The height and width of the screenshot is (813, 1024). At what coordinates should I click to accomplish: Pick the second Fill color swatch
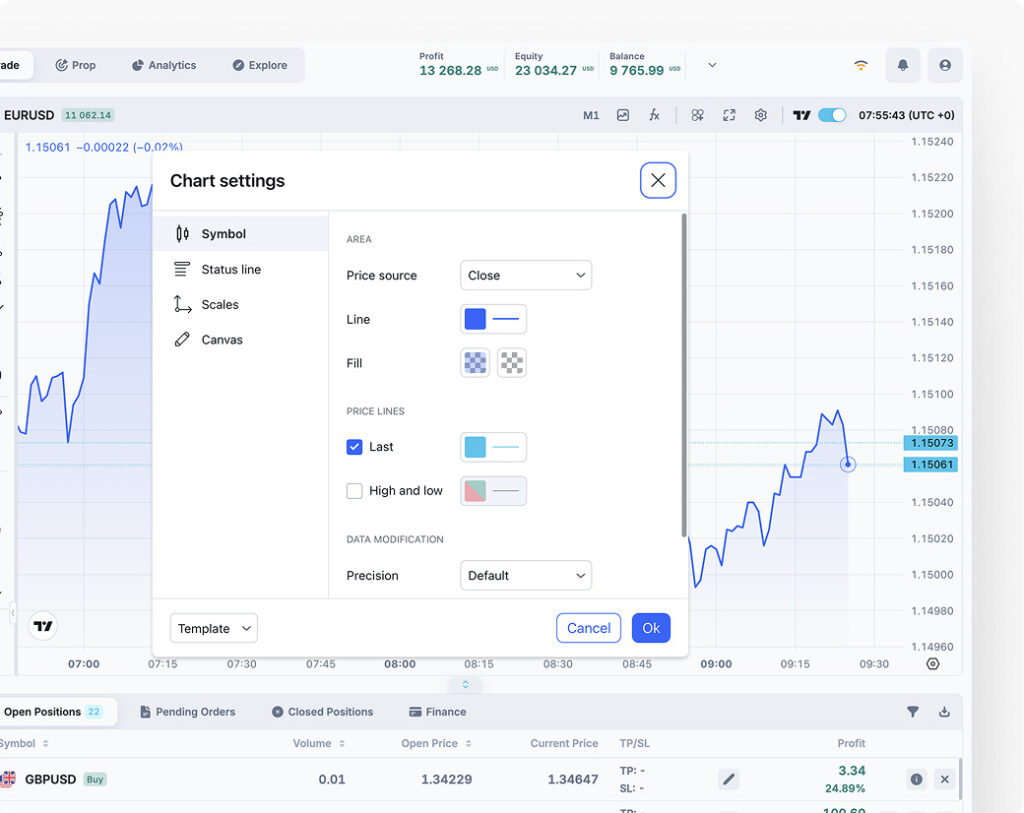point(512,363)
